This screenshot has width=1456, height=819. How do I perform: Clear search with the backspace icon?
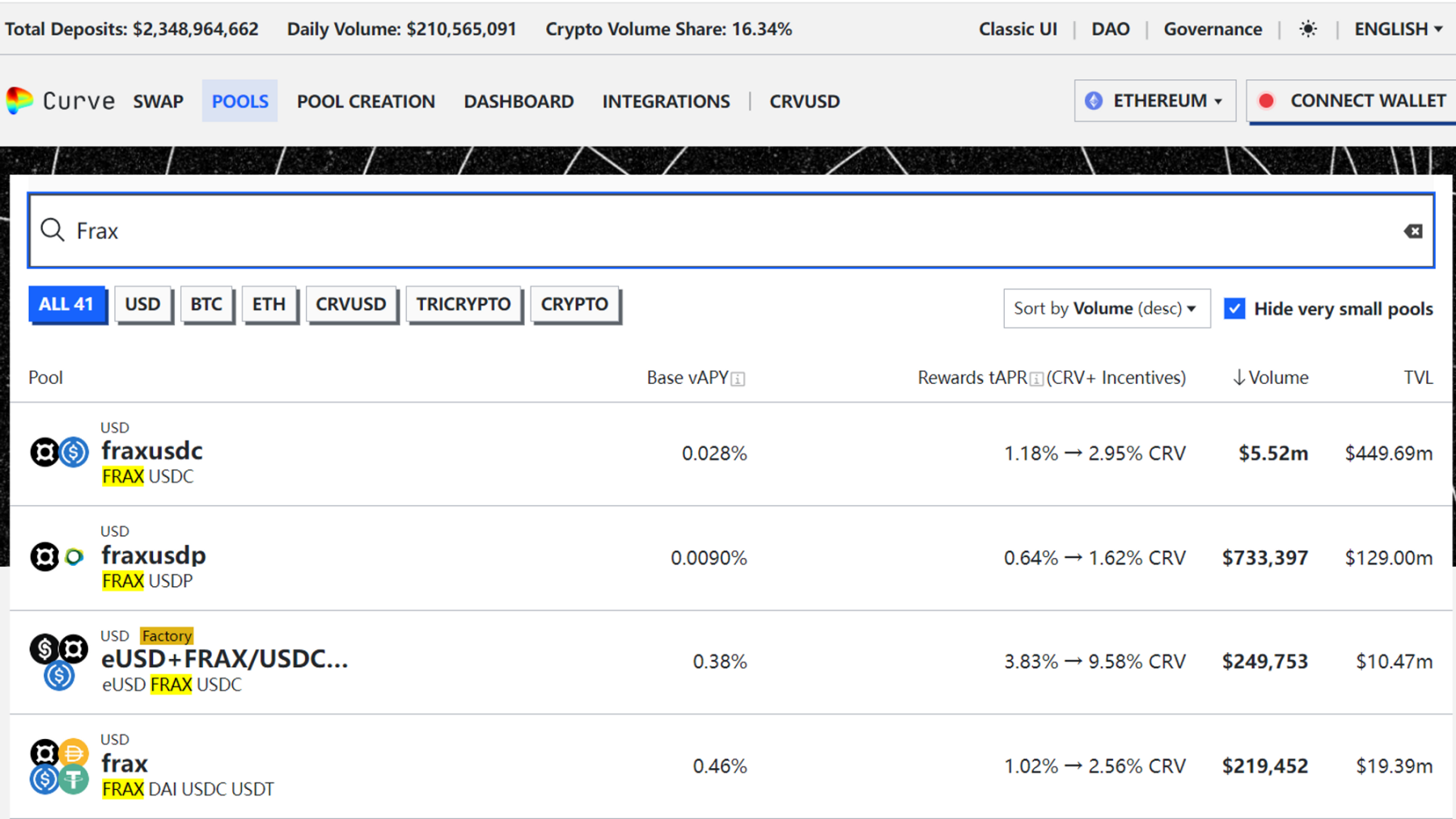pos(1412,231)
